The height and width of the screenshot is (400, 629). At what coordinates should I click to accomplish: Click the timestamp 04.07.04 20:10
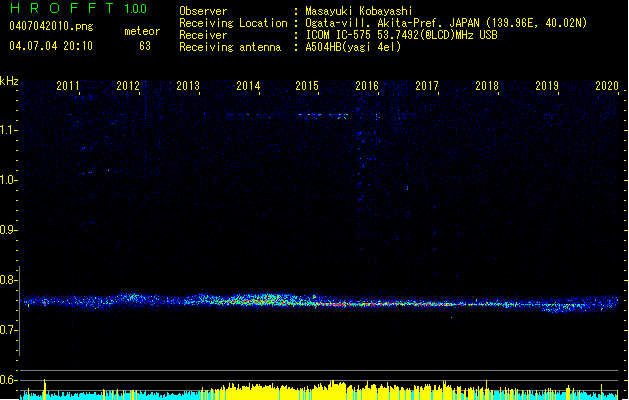coord(51,46)
